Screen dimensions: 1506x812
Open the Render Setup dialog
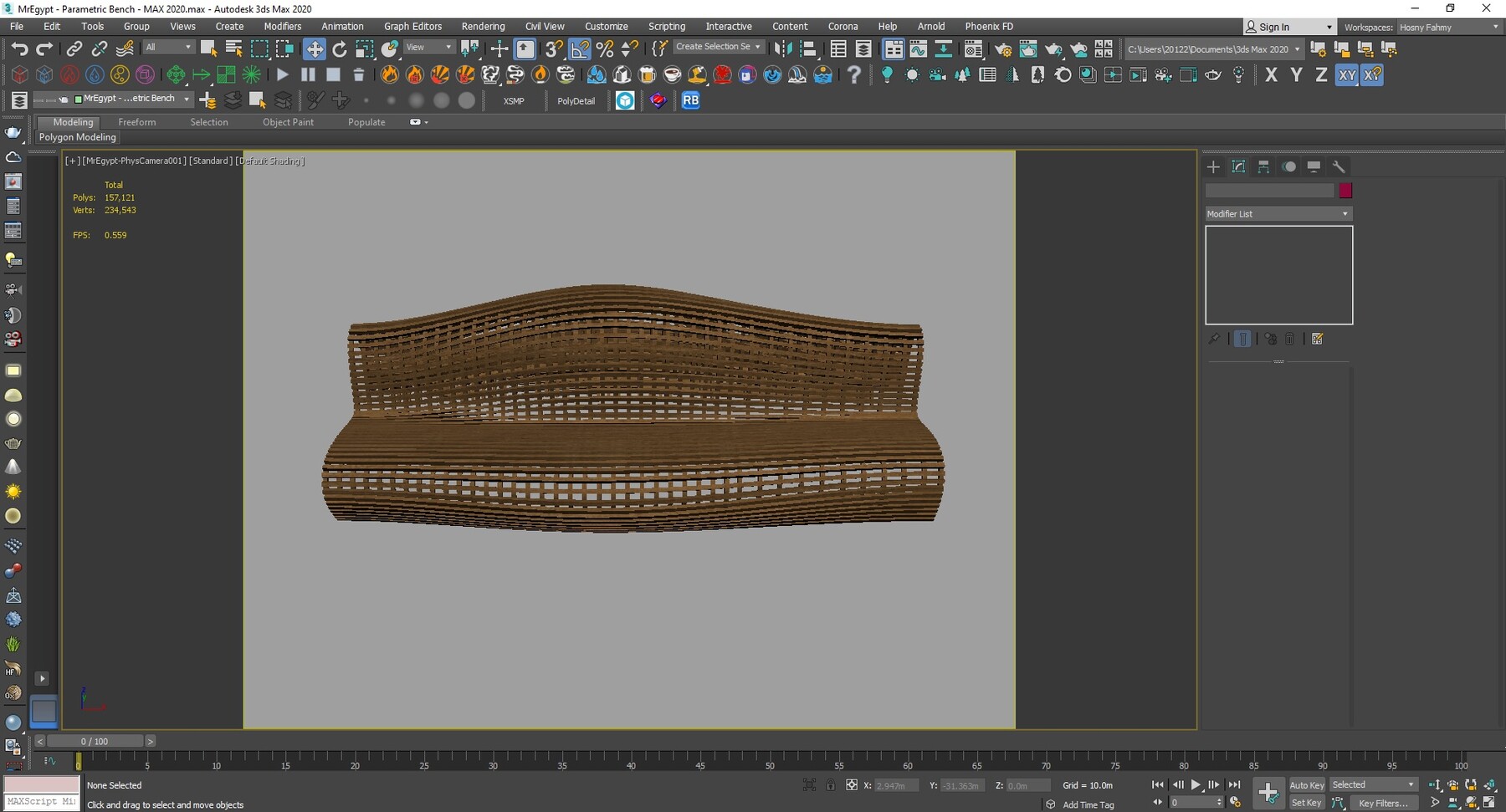click(x=1003, y=49)
